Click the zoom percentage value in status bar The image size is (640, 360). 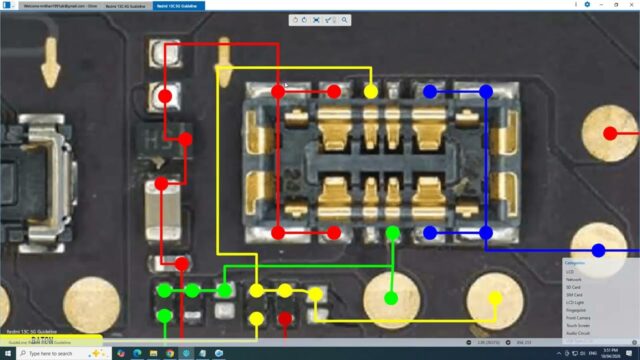click(489, 342)
